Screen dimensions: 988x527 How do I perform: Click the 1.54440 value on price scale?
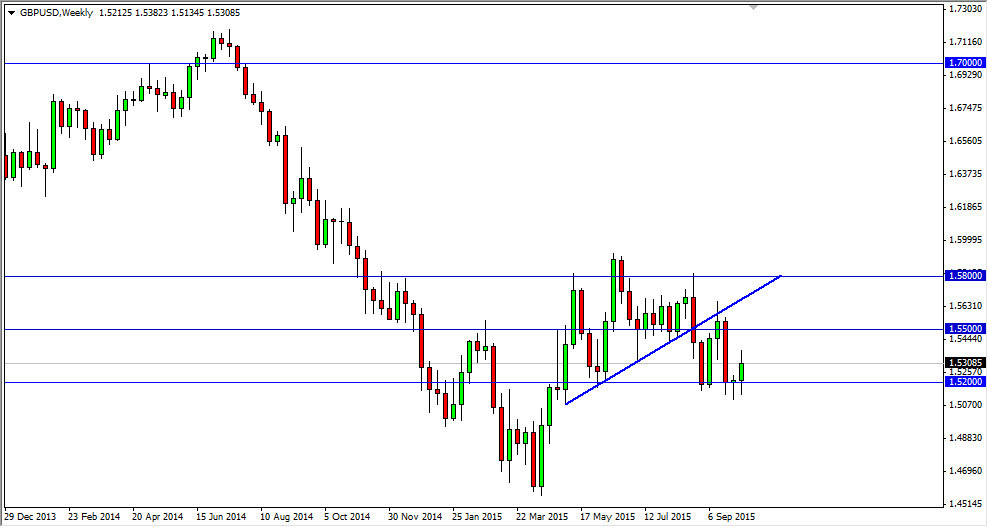click(966, 339)
